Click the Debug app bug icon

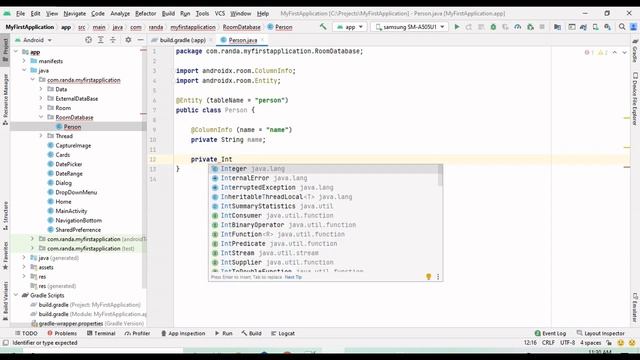coord(493,27)
